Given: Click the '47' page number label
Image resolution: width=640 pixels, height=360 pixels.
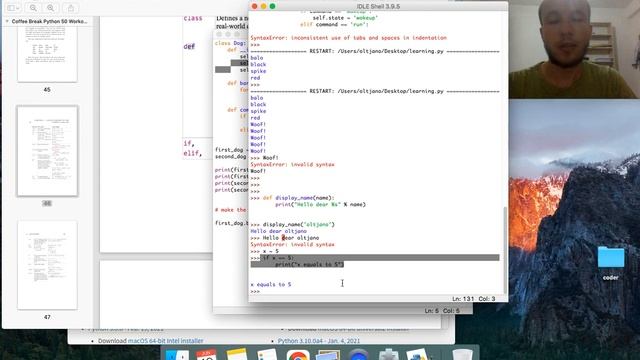Looking at the screenshot, I should coord(47,317).
